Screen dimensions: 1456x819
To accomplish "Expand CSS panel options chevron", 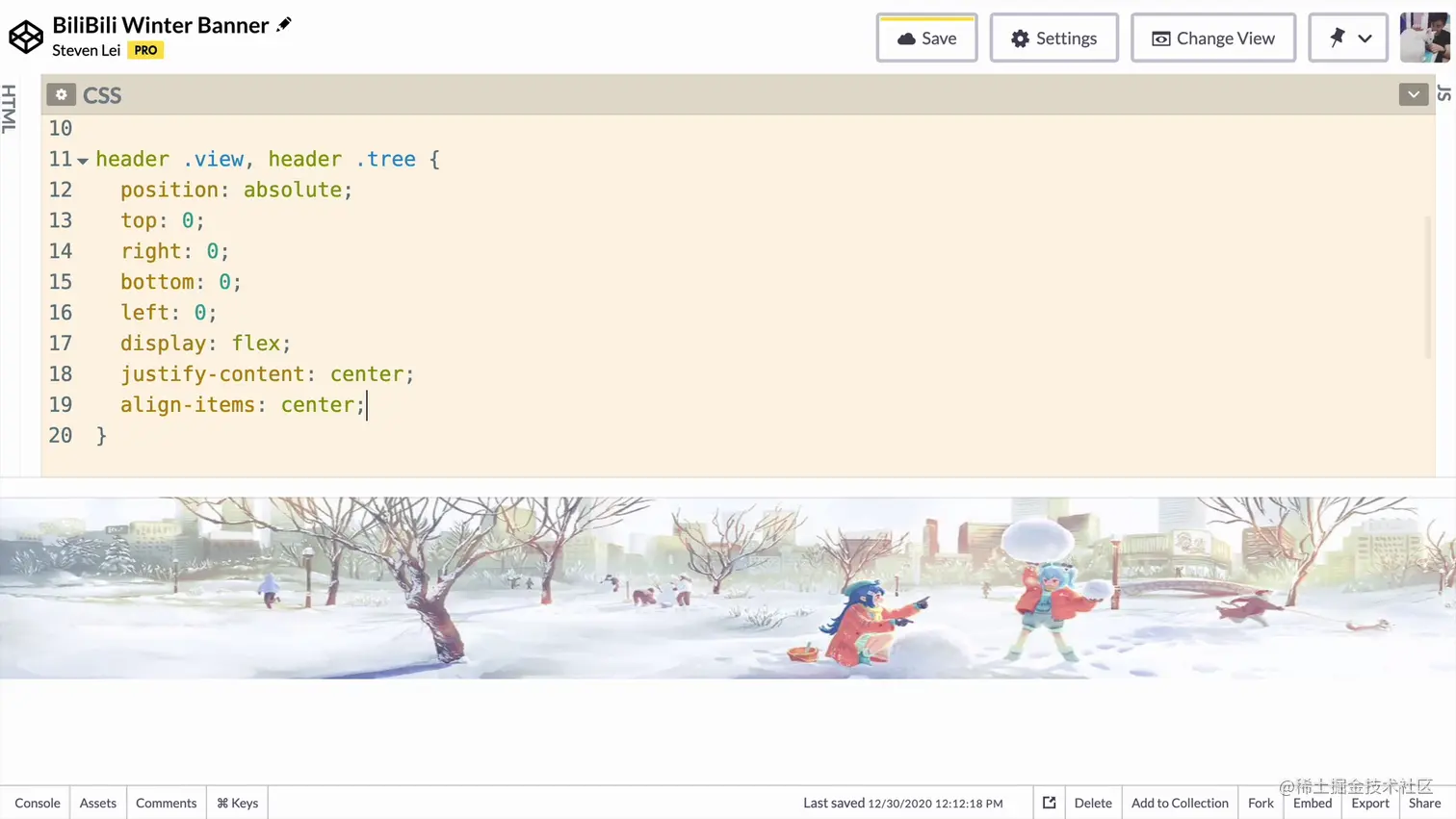I will [x=1413, y=94].
